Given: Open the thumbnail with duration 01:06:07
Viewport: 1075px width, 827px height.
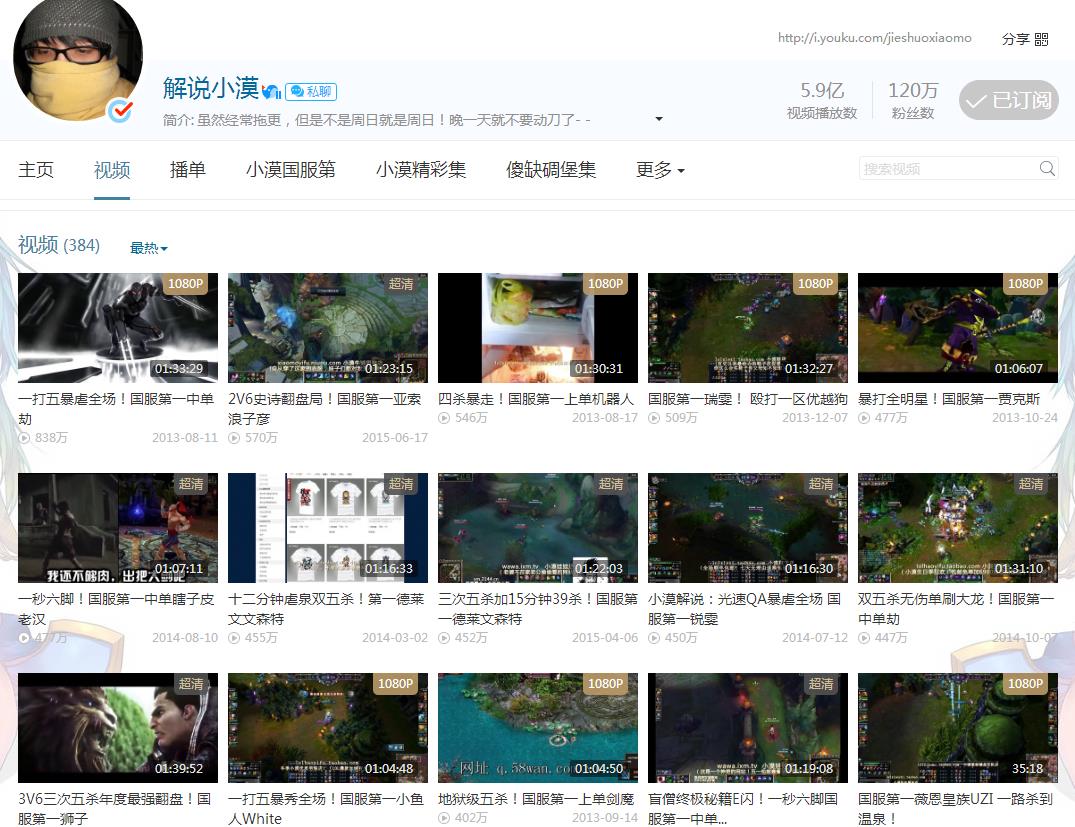Looking at the screenshot, I should tap(958, 328).
